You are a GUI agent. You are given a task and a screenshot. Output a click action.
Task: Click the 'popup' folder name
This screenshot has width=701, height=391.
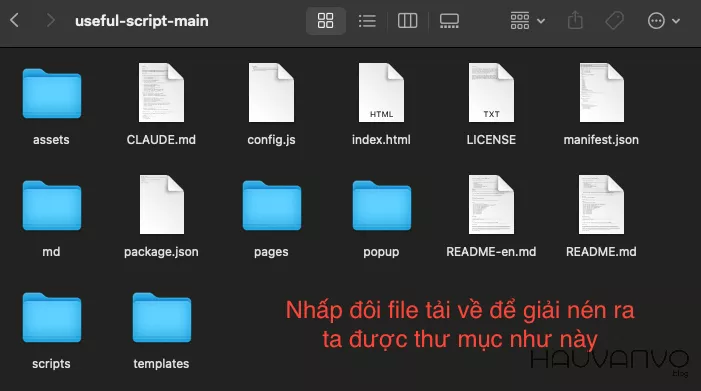381,252
